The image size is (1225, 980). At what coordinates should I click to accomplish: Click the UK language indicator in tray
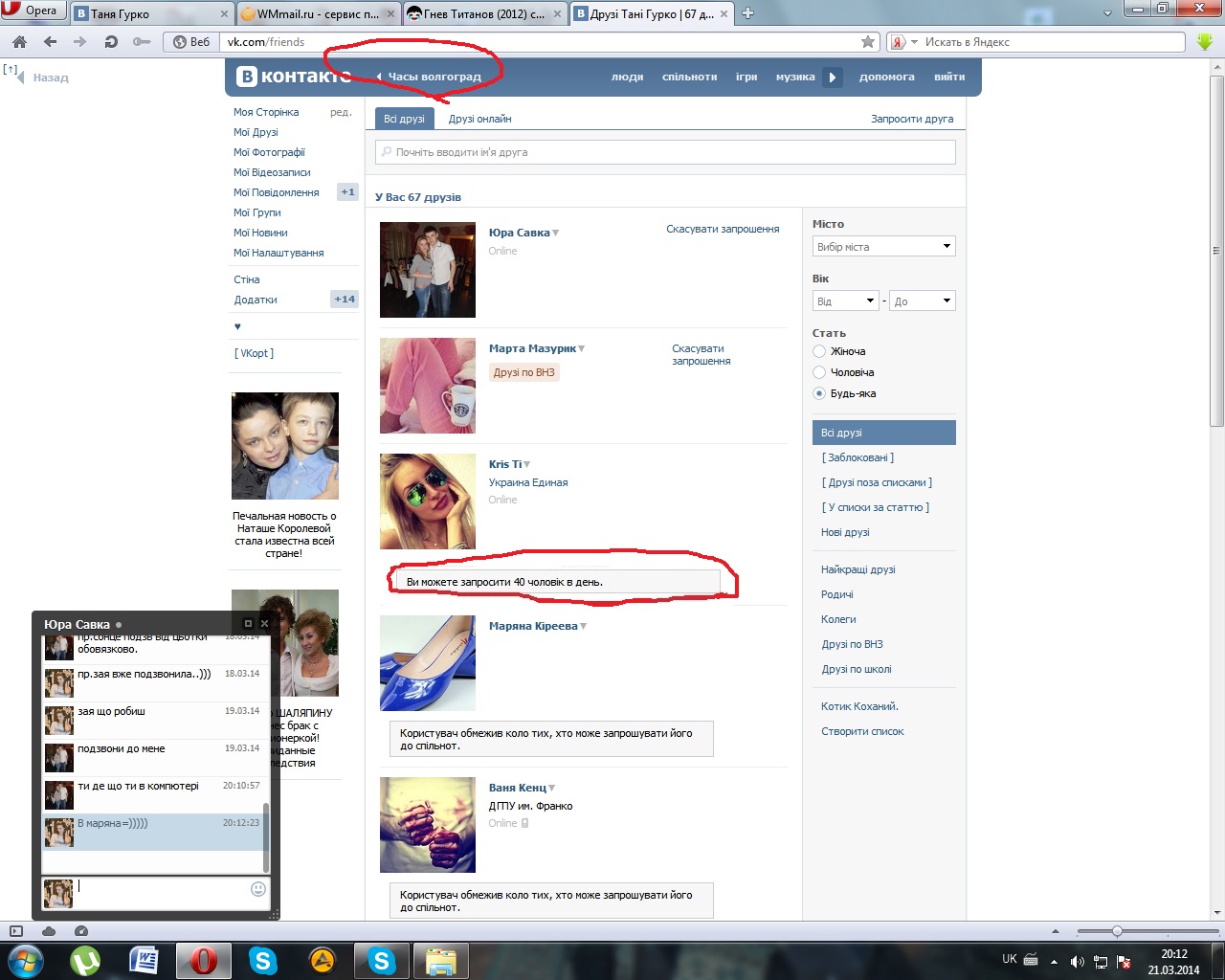tap(1010, 959)
